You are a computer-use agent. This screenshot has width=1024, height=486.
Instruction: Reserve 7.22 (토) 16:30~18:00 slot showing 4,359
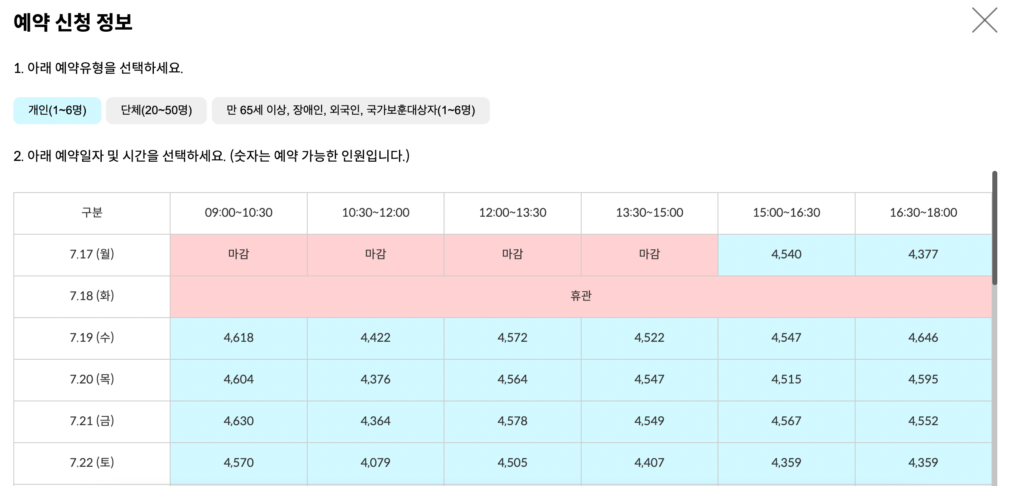pyautogui.click(x=923, y=464)
